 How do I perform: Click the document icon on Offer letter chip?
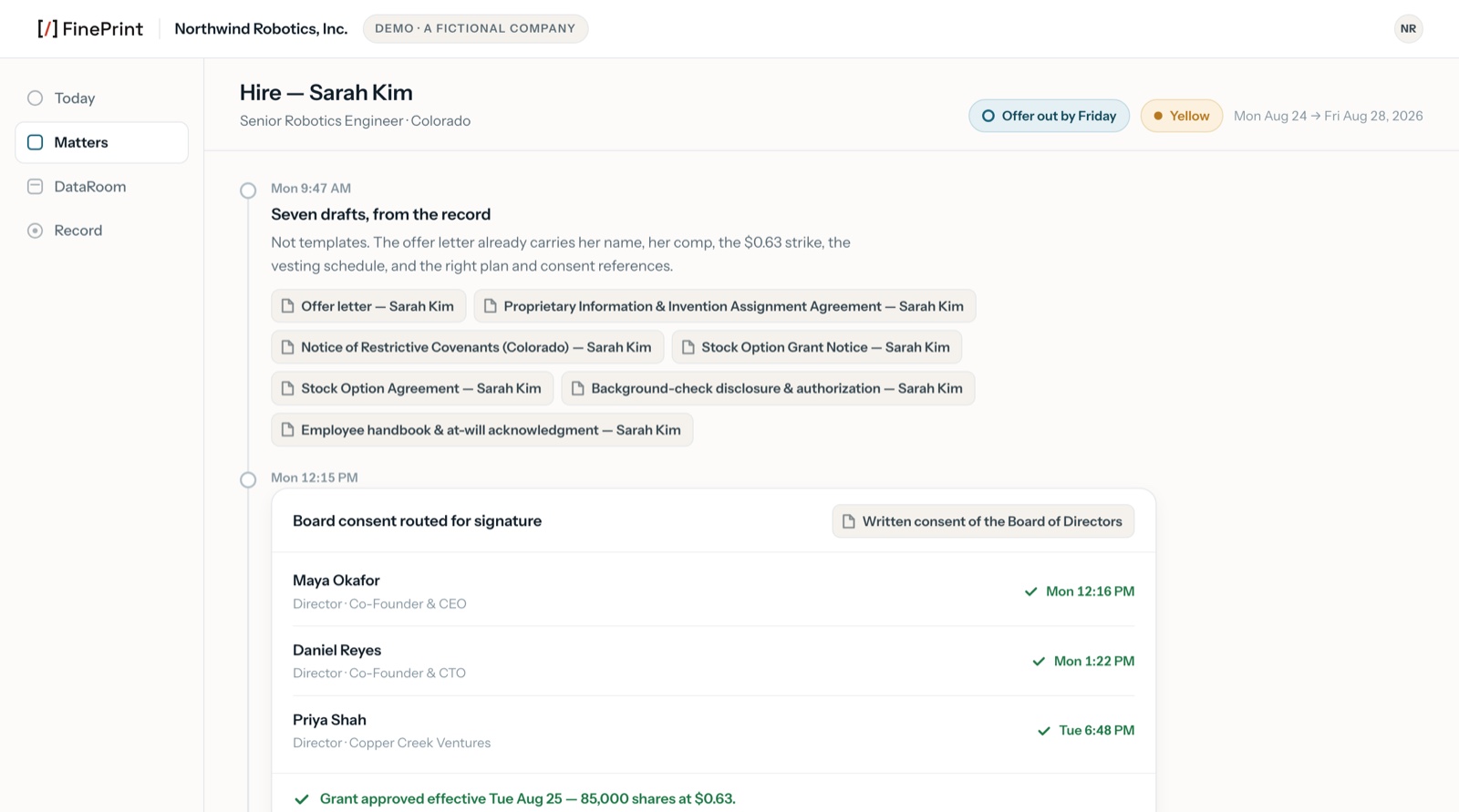pyautogui.click(x=288, y=306)
